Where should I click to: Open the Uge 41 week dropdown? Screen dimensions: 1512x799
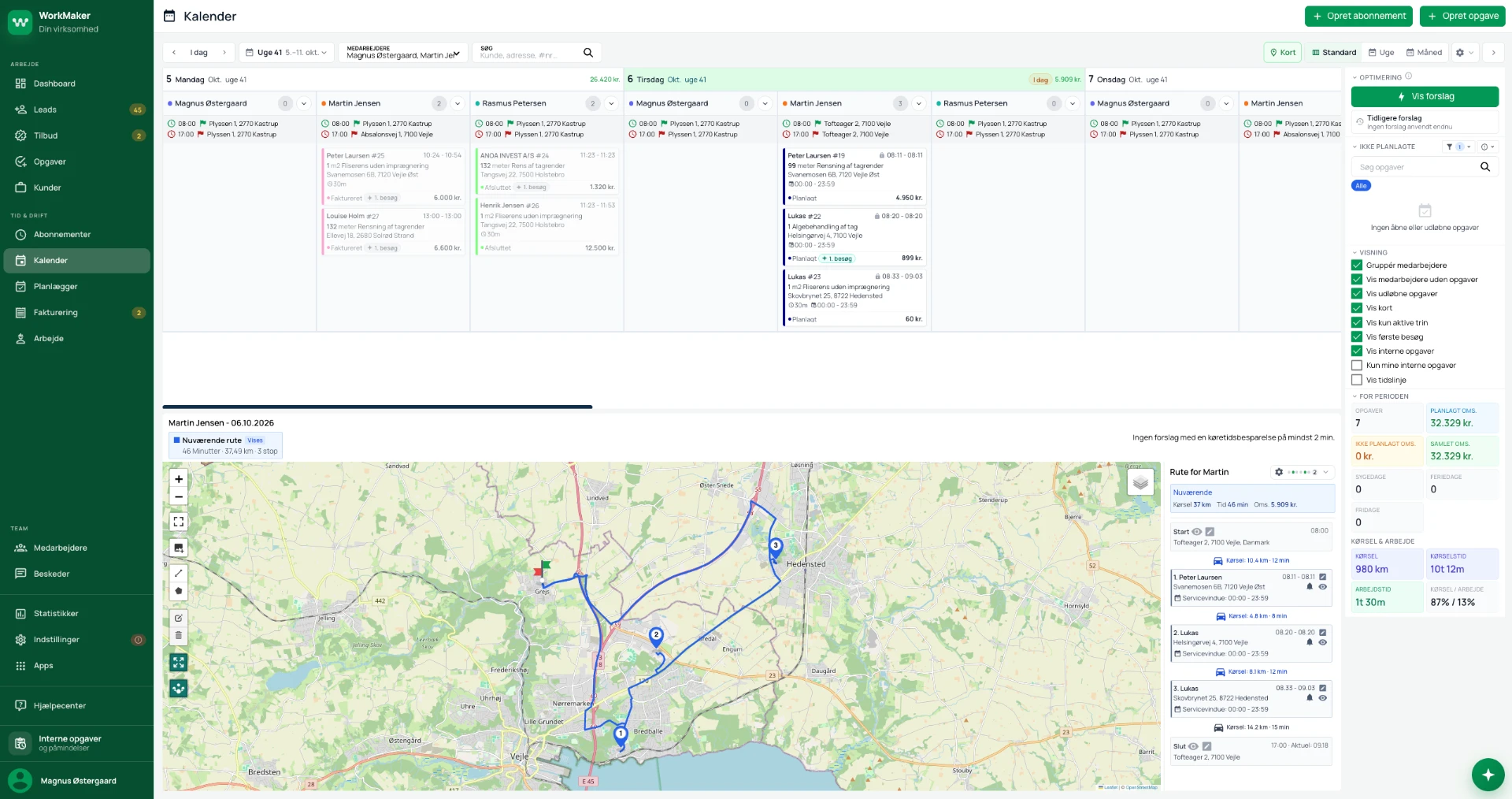click(x=287, y=53)
